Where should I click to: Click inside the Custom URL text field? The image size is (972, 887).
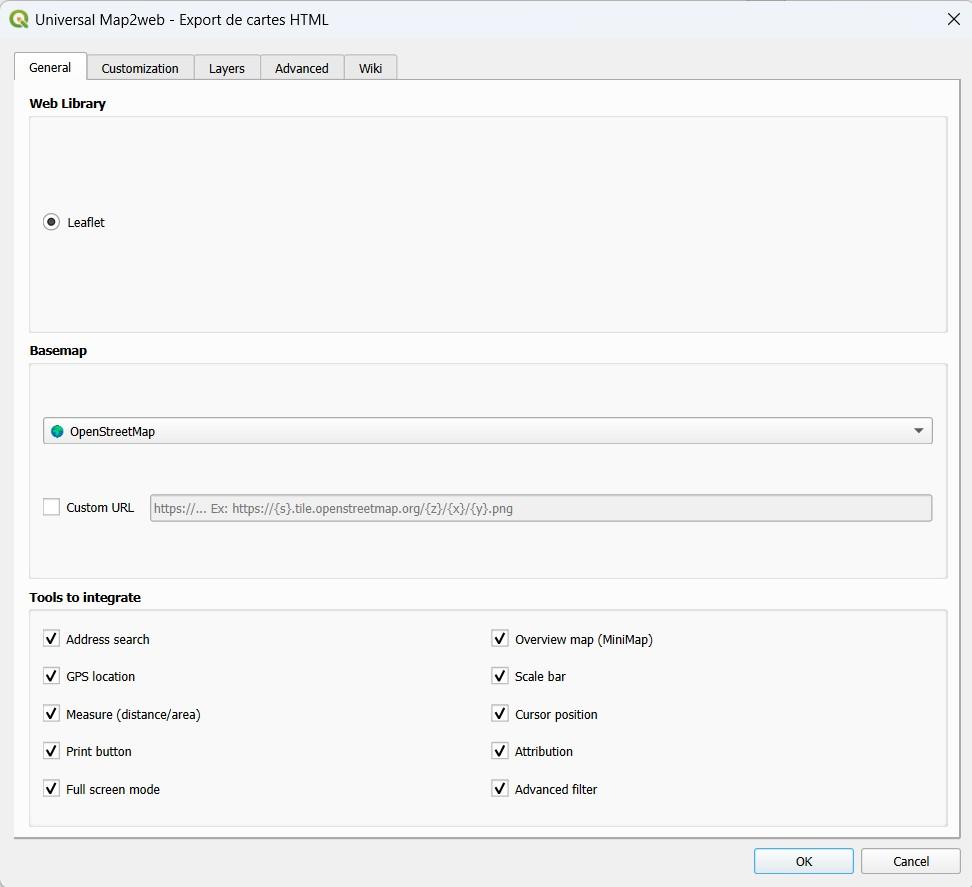coord(541,508)
